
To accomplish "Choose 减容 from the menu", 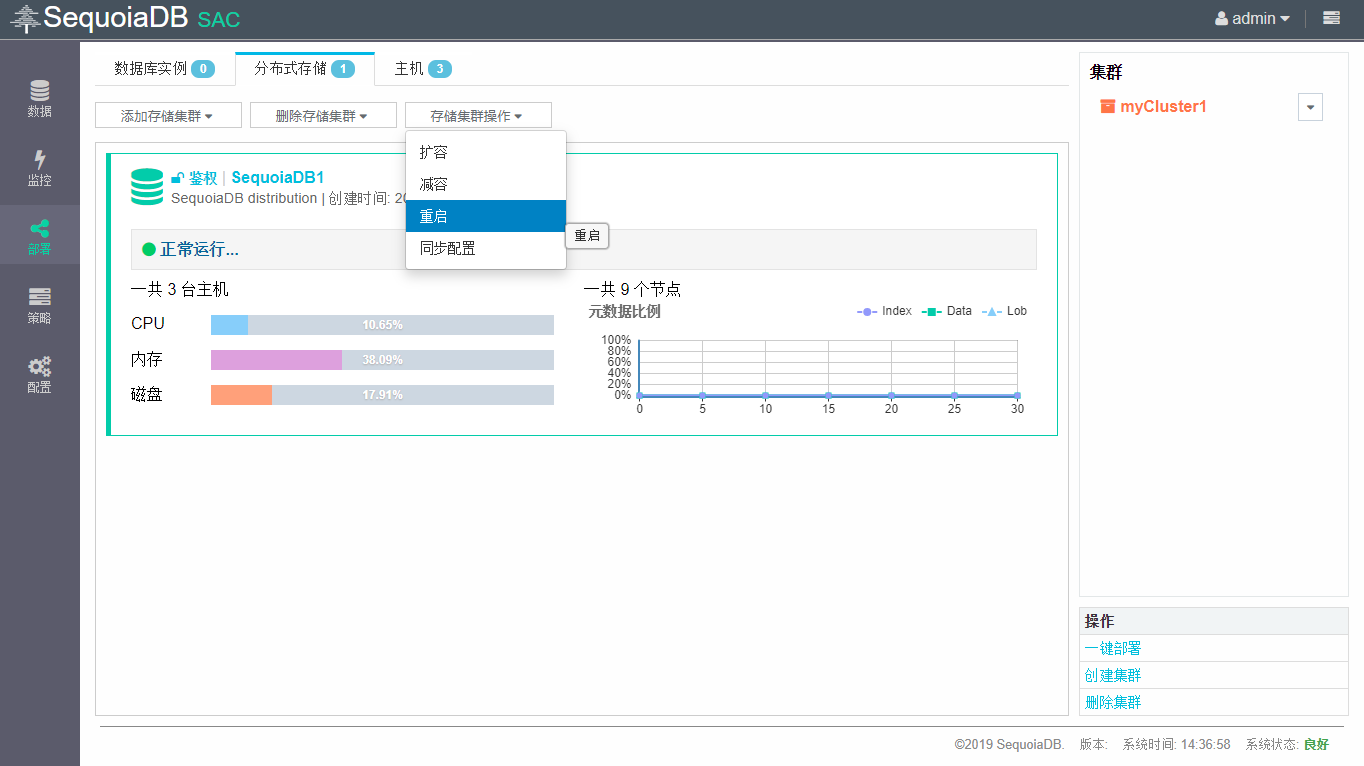I will click(x=486, y=184).
